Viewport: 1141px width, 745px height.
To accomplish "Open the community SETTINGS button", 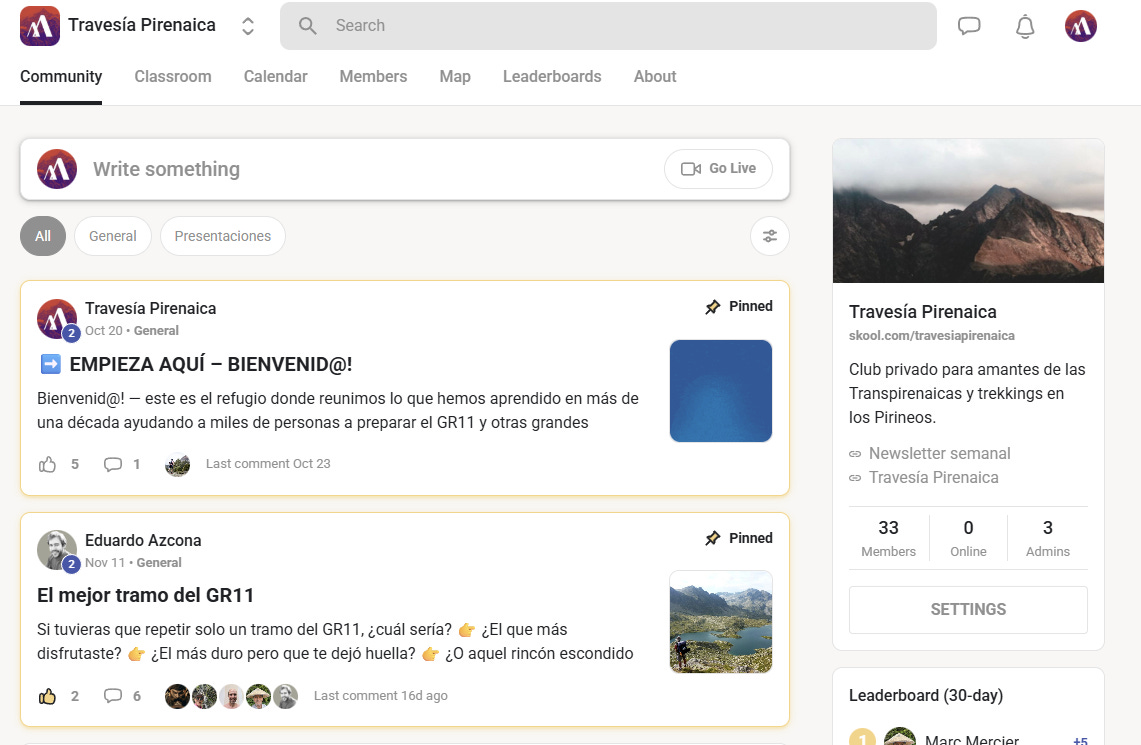I will (x=968, y=610).
